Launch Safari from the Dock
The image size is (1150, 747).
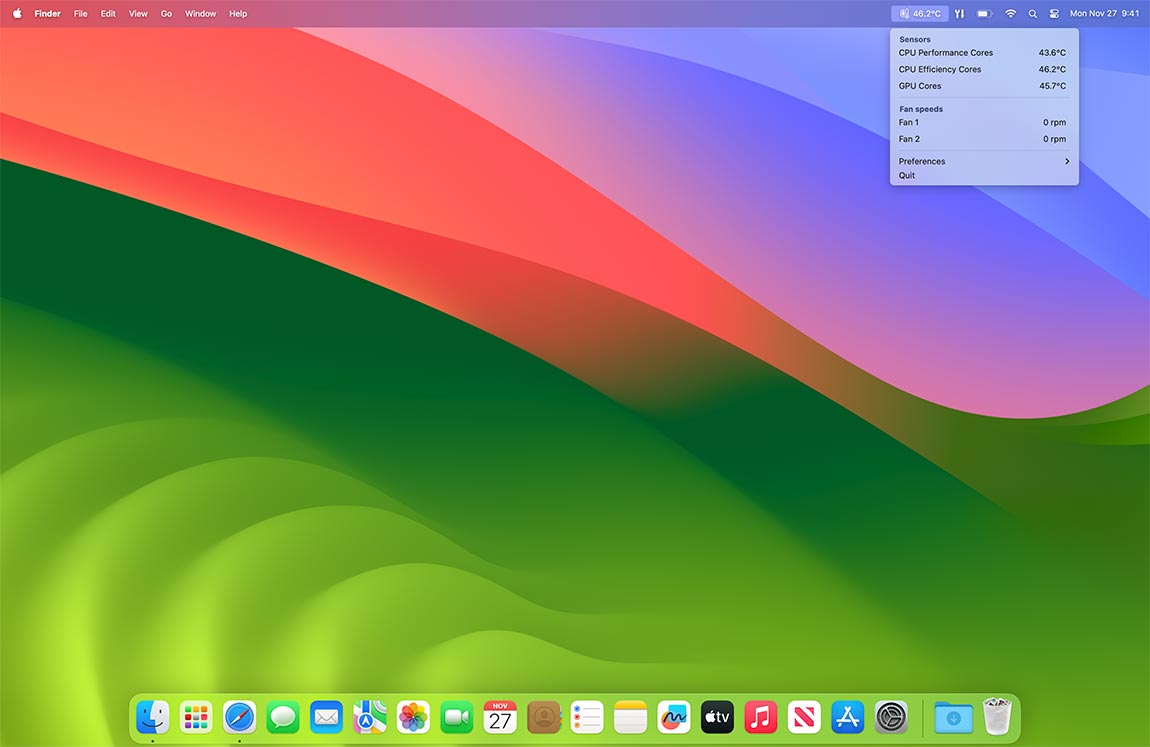point(239,717)
